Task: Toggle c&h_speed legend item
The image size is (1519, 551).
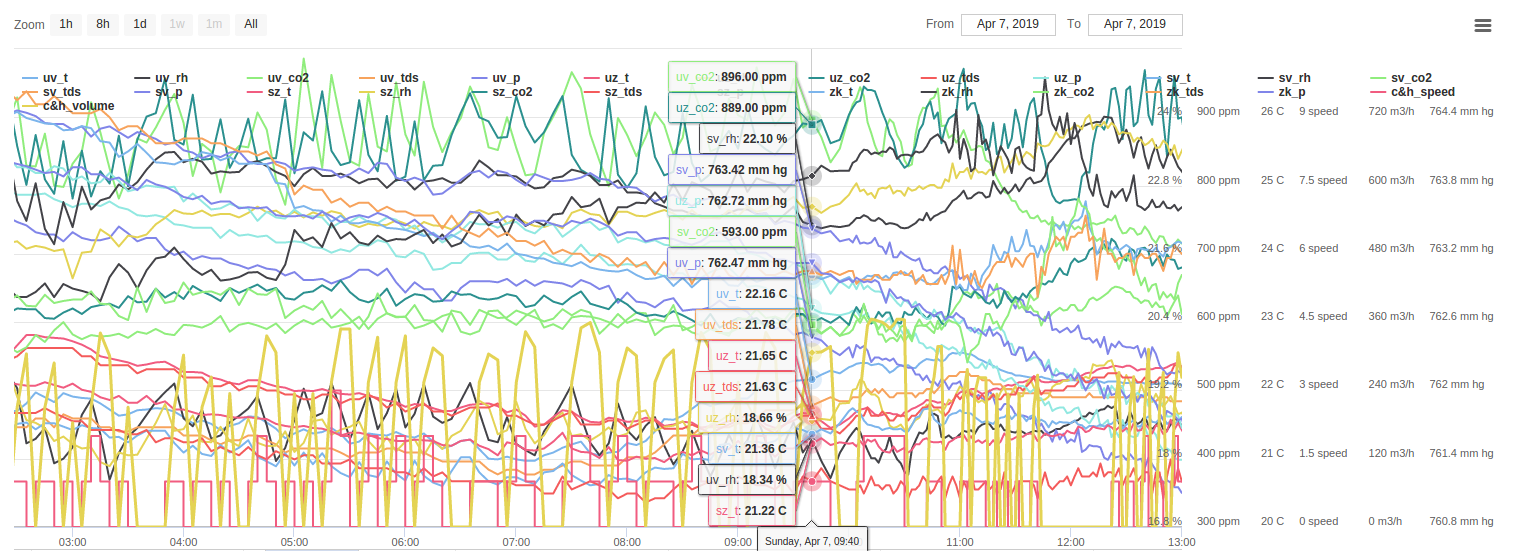Action: coord(1412,91)
